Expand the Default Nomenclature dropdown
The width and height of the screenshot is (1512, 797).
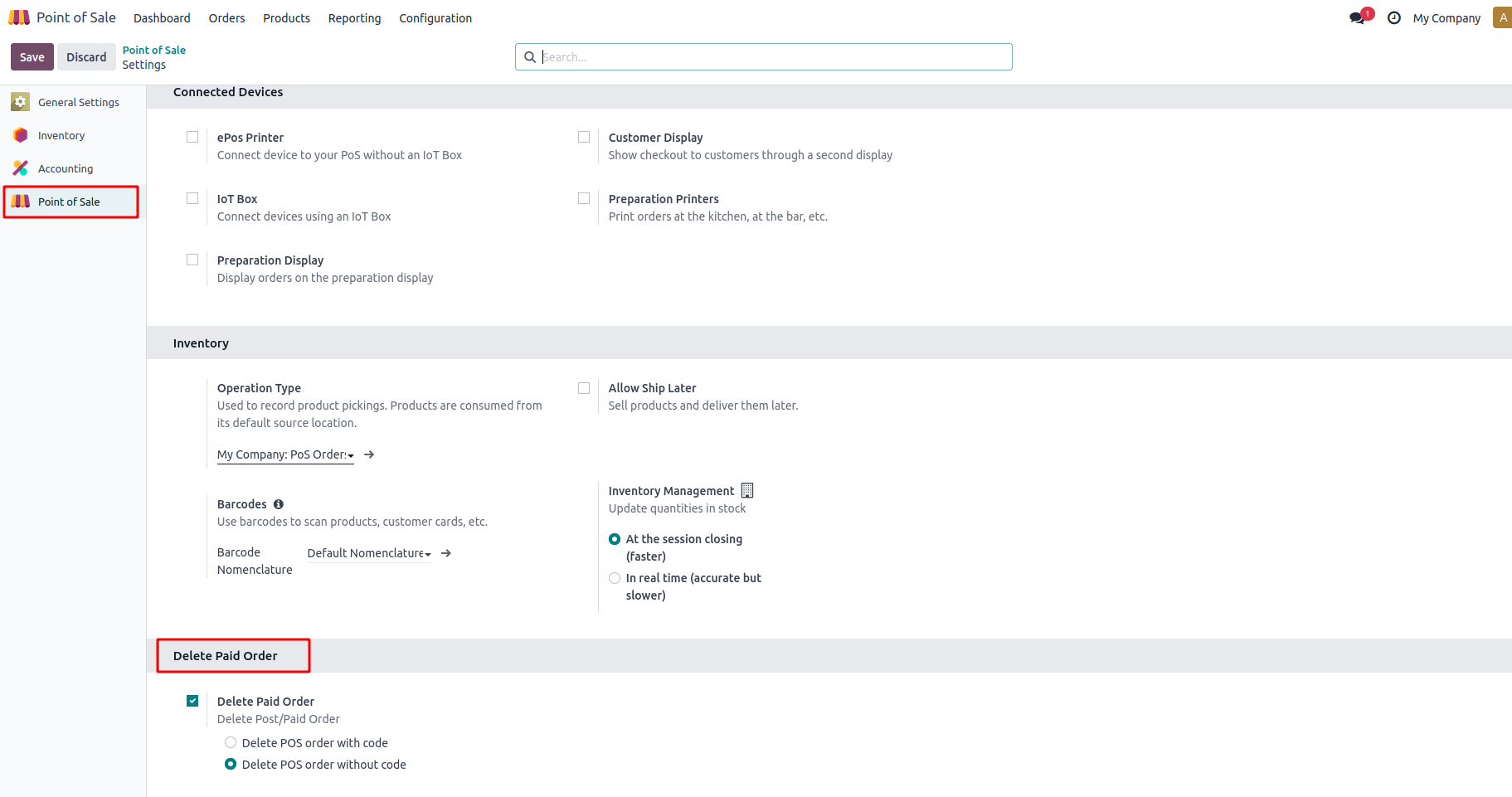click(x=368, y=553)
